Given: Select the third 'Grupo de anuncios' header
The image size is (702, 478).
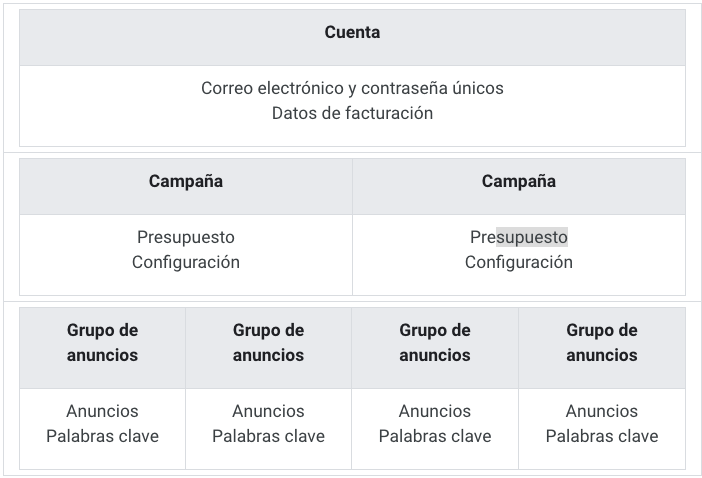Looking at the screenshot, I should (435, 342).
